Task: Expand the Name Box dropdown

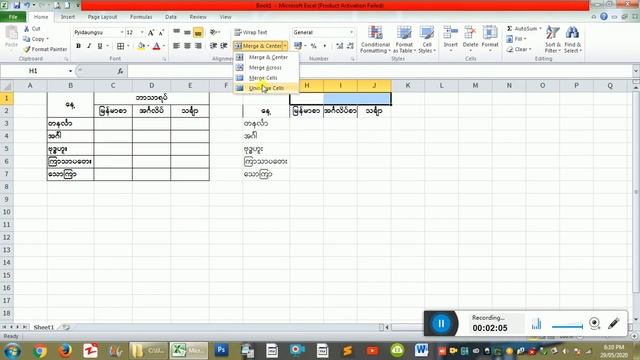Action: coord(70,71)
